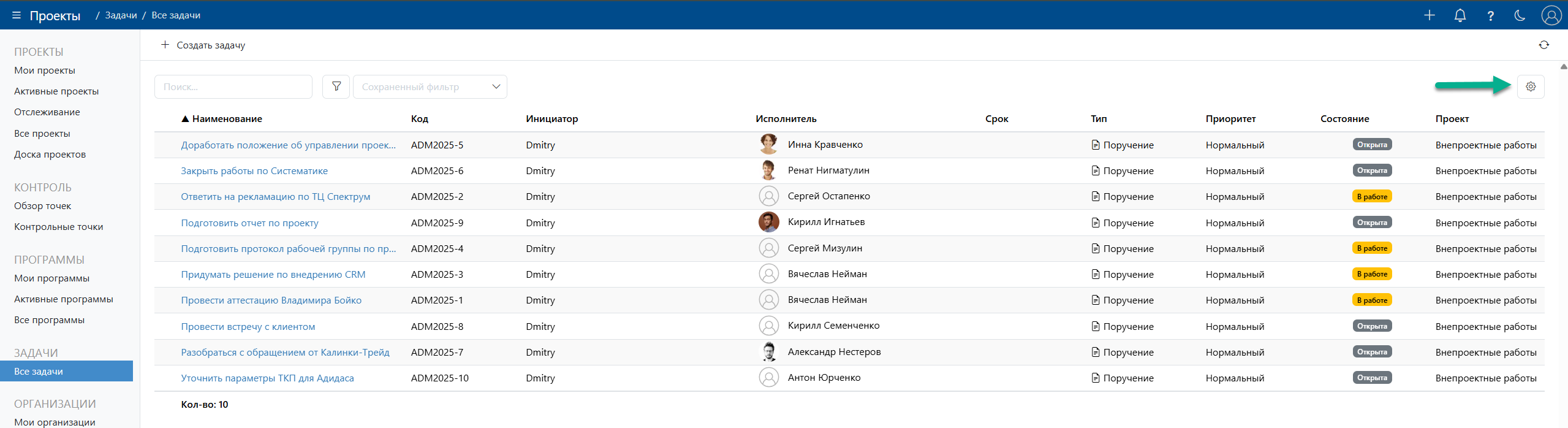Sort tasks by Состояние column
Image resolution: width=1568 pixels, height=428 pixels.
(x=1344, y=119)
